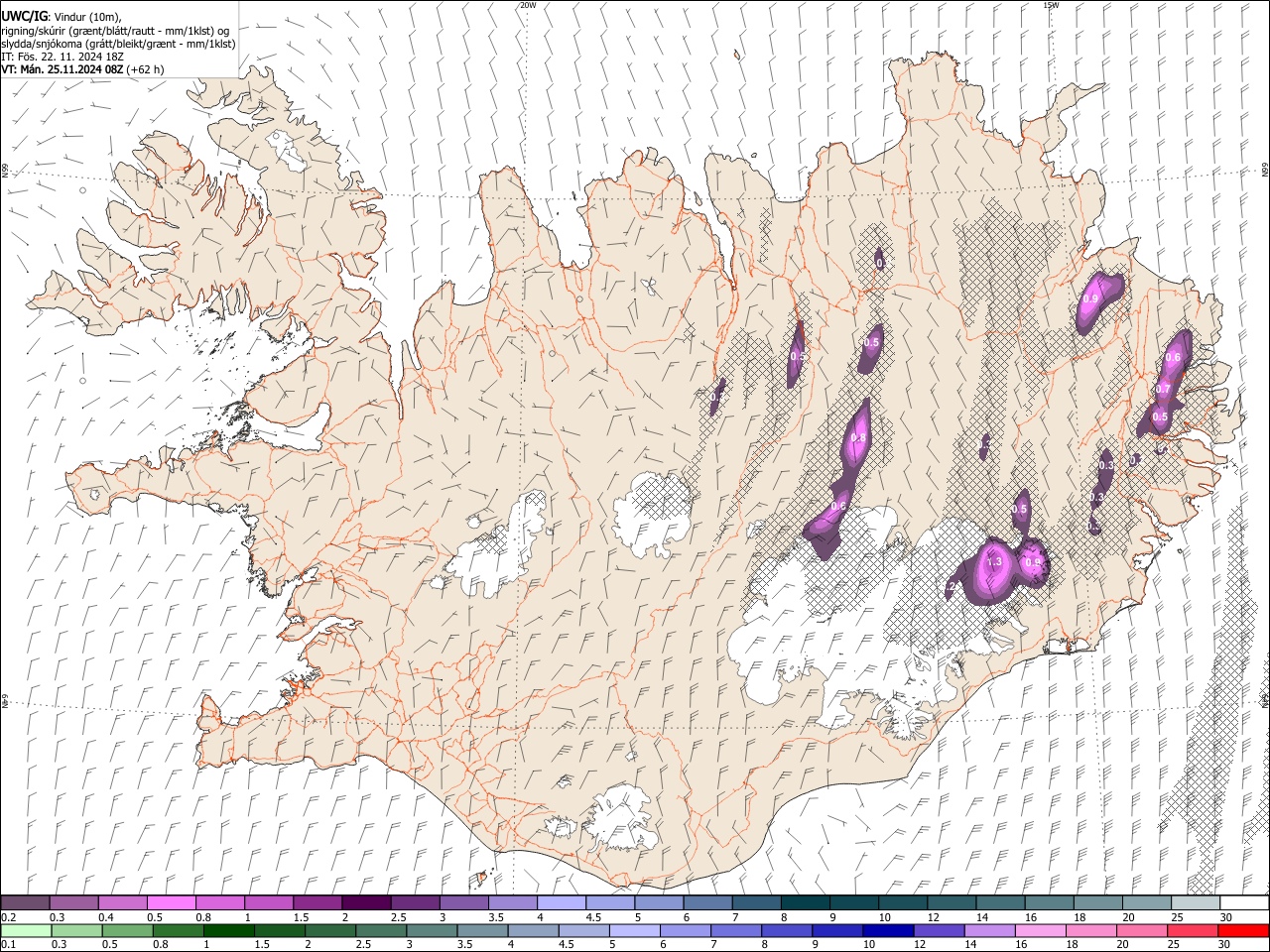Select the light pink 16 swatch, lower legend row
Image resolution: width=1270 pixels, height=952 pixels.
click(x=1040, y=930)
